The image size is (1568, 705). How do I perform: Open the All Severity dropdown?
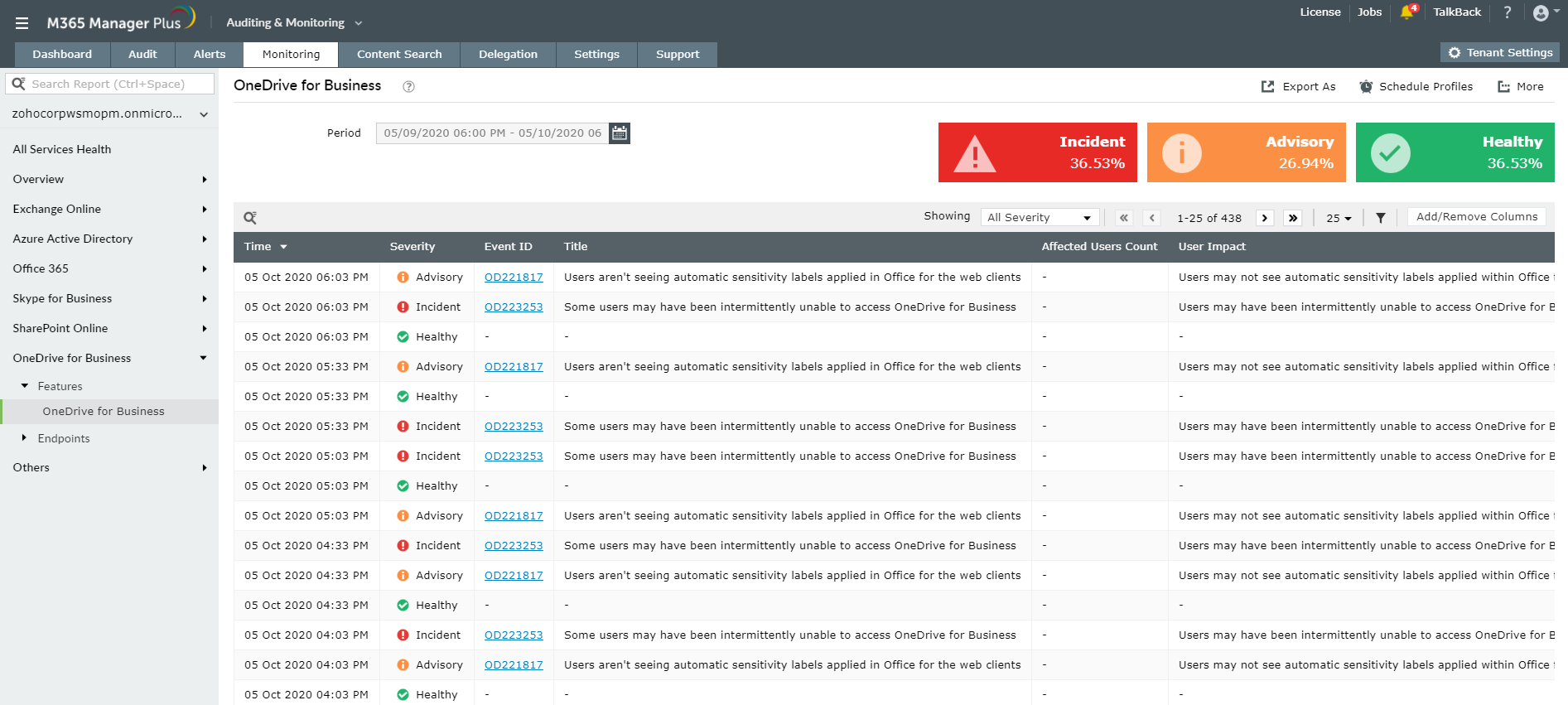tap(1040, 217)
